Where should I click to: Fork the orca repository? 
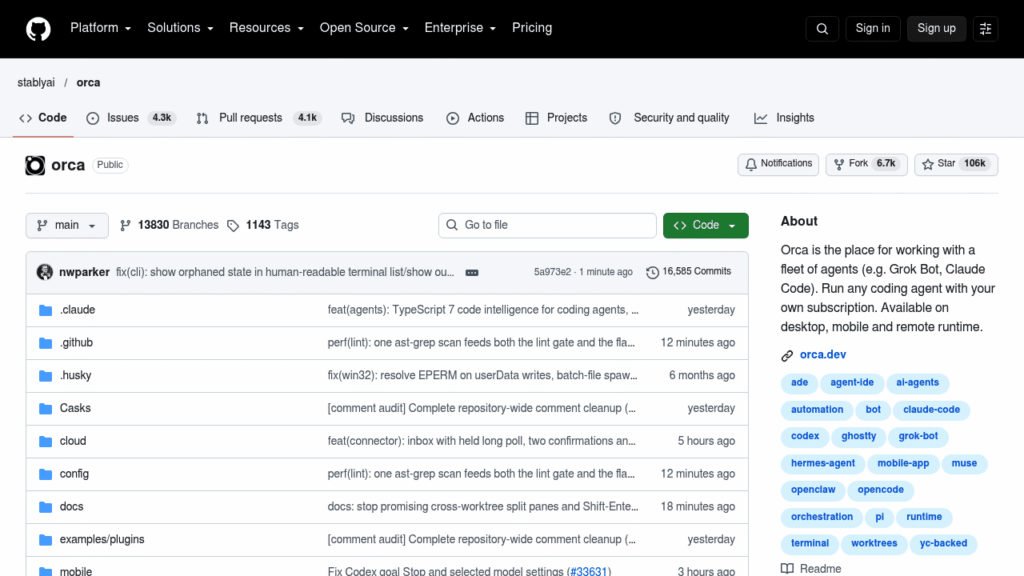866,164
